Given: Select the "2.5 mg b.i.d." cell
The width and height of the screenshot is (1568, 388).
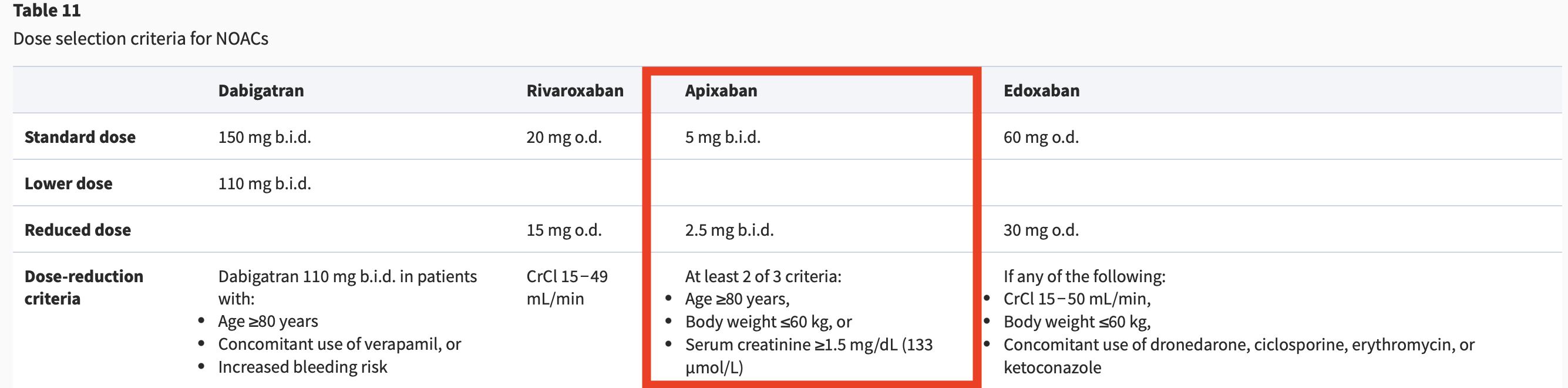Looking at the screenshot, I should (729, 230).
